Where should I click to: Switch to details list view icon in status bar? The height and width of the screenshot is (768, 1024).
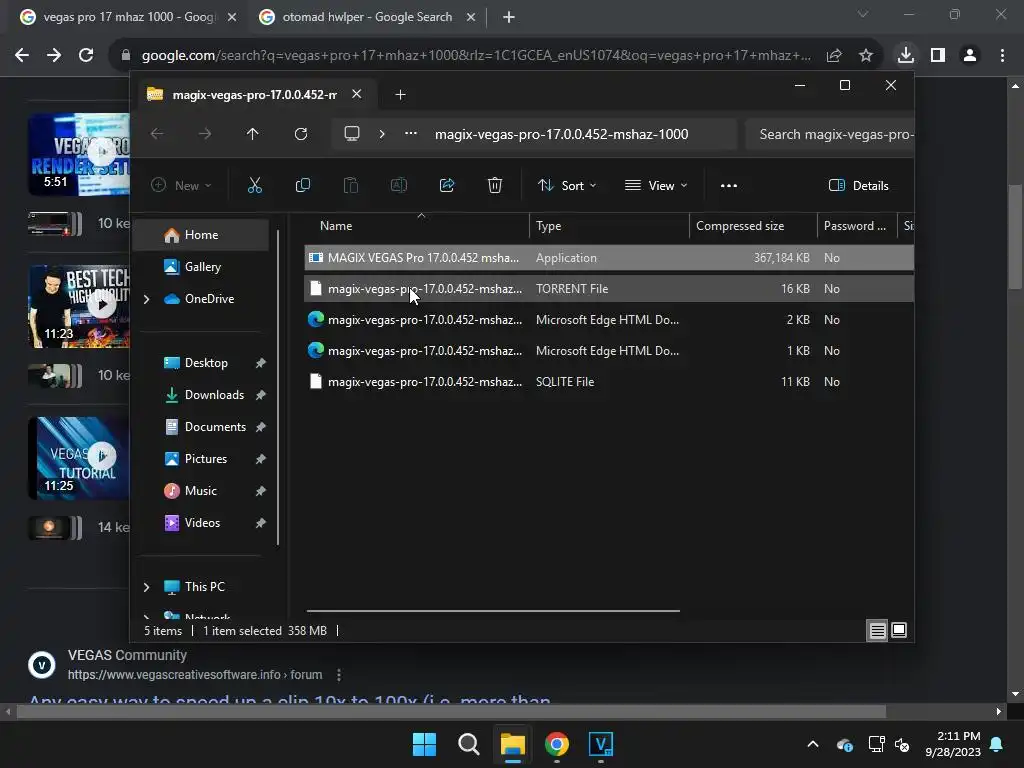click(x=877, y=630)
